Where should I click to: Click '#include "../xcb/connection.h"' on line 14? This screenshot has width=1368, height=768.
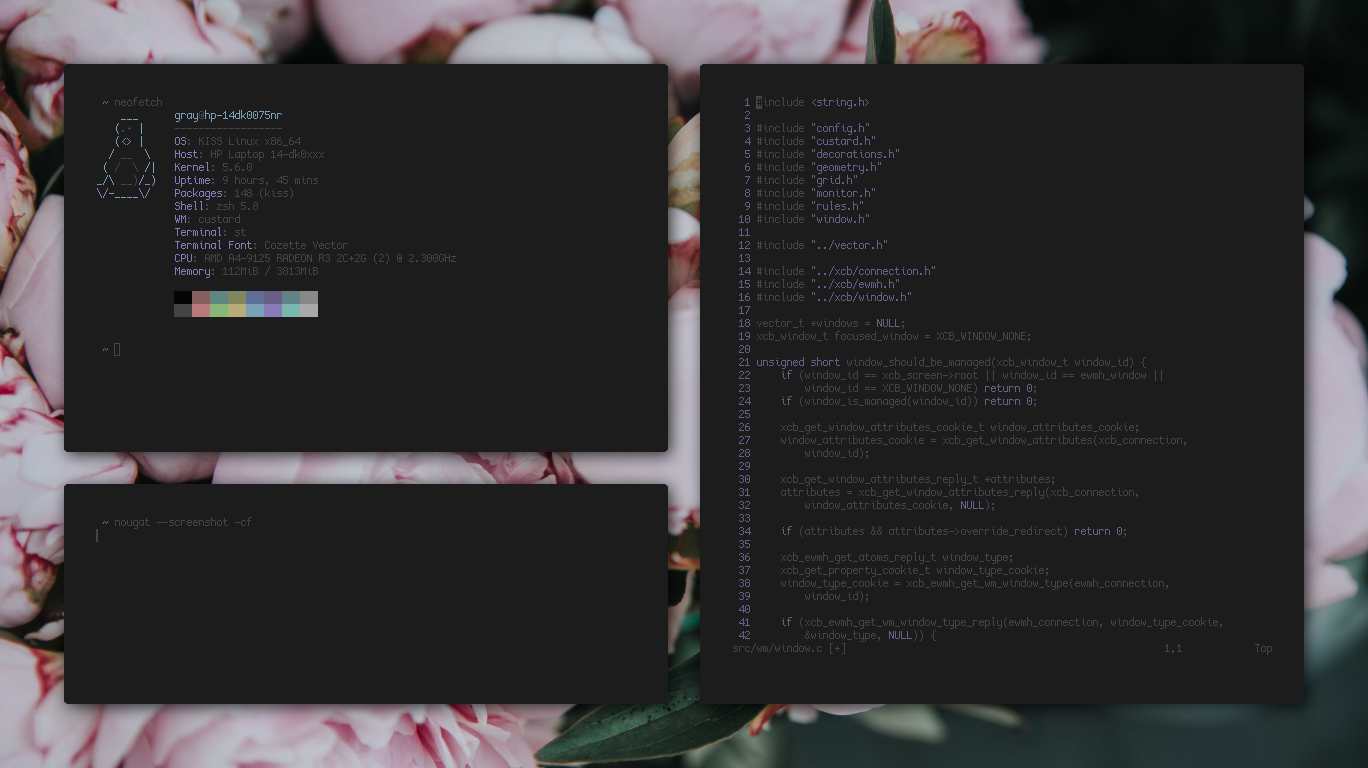tap(846, 271)
